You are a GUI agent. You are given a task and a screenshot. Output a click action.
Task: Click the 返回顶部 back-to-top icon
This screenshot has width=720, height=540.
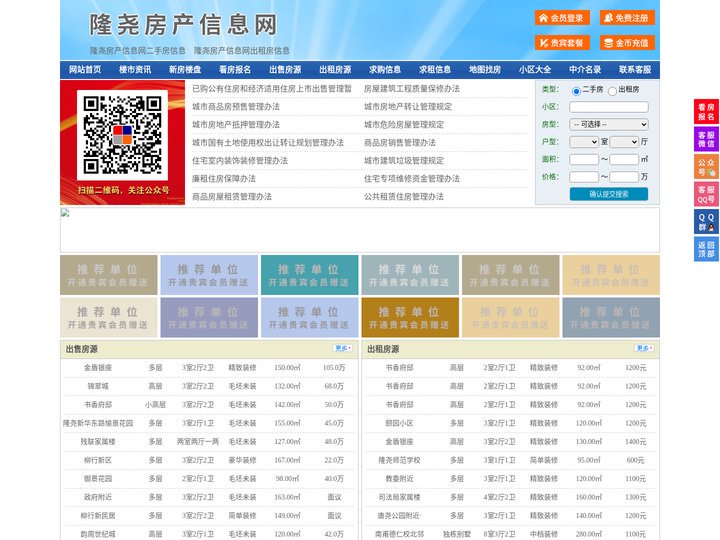coord(706,249)
